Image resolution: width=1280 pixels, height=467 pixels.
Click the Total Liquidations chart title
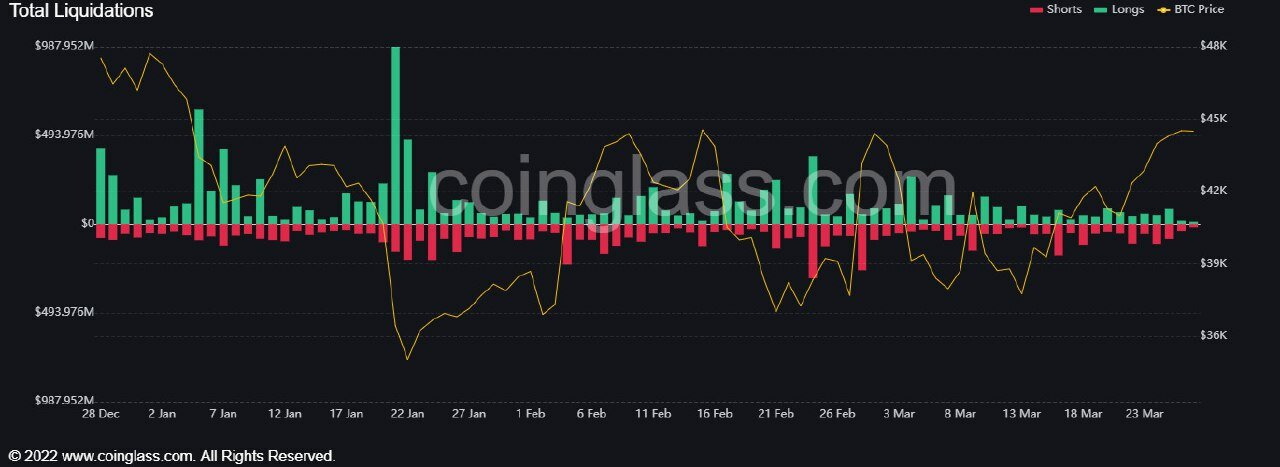point(81,11)
